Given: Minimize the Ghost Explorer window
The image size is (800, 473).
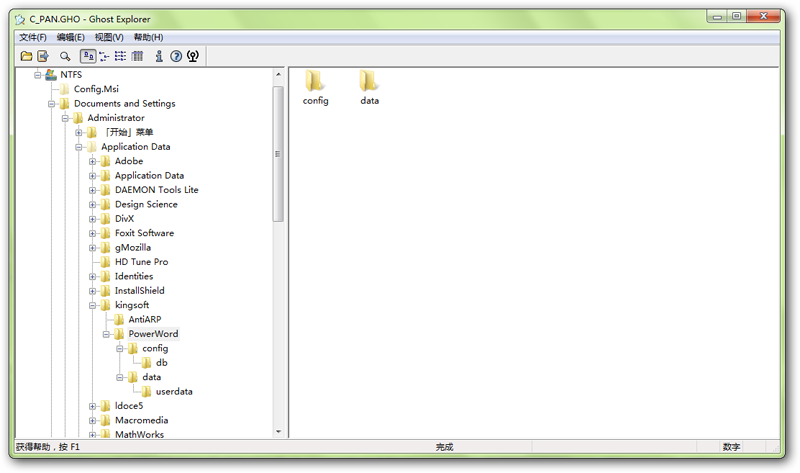Looking at the screenshot, I should [x=717, y=17].
